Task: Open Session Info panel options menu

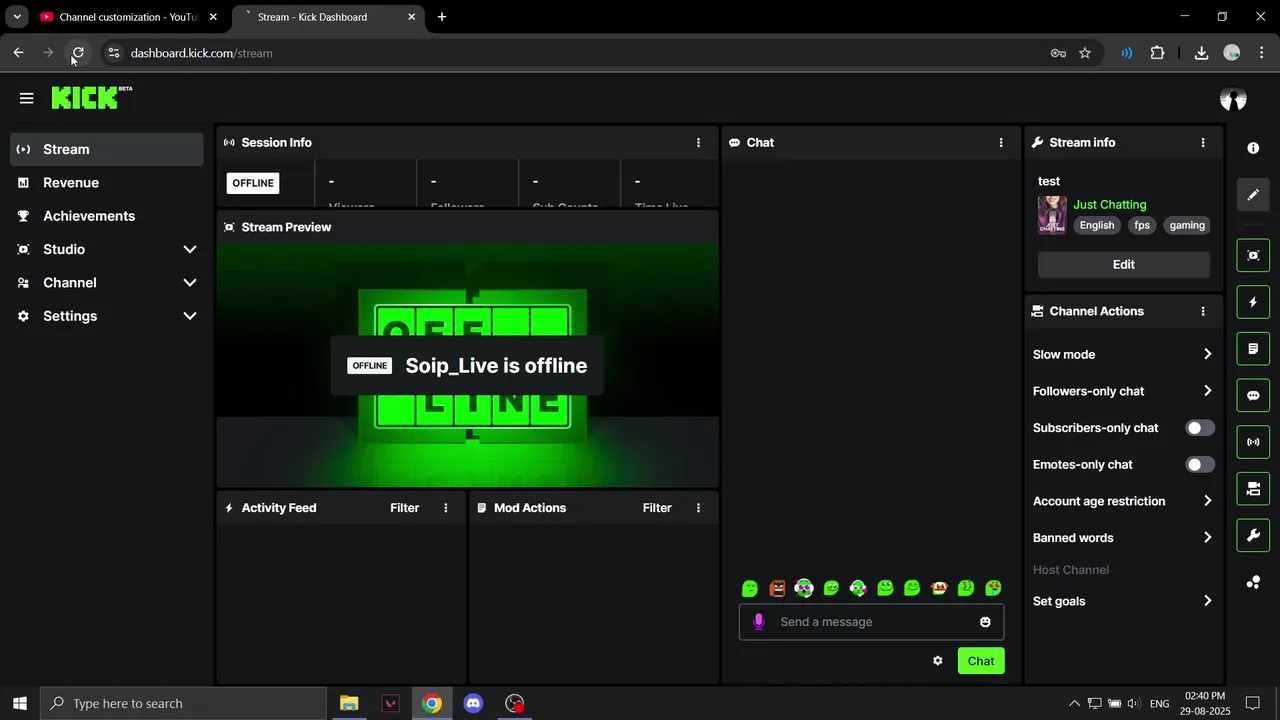Action: click(x=698, y=143)
